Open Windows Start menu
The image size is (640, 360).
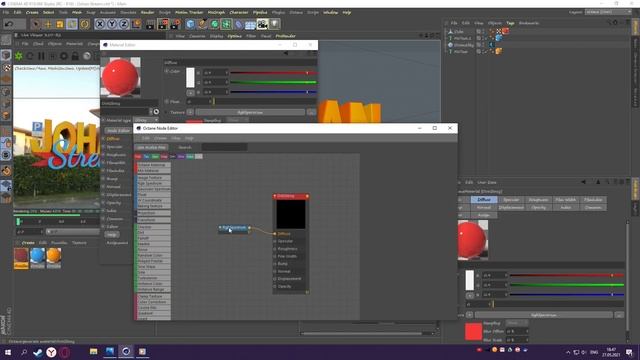click(7, 352)
